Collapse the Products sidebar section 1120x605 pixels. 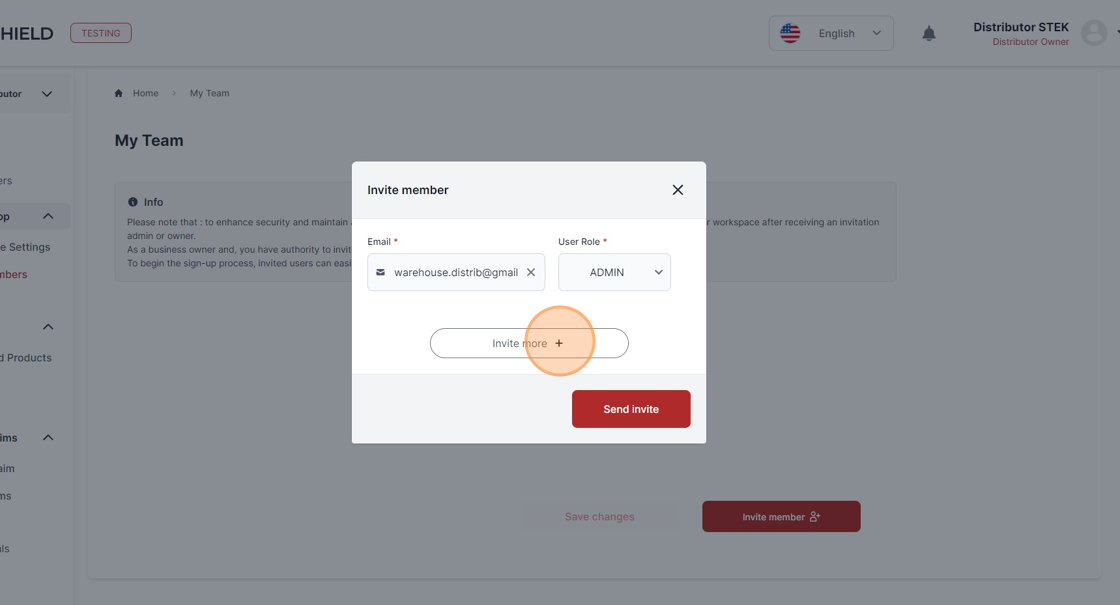tap(48, 327)
